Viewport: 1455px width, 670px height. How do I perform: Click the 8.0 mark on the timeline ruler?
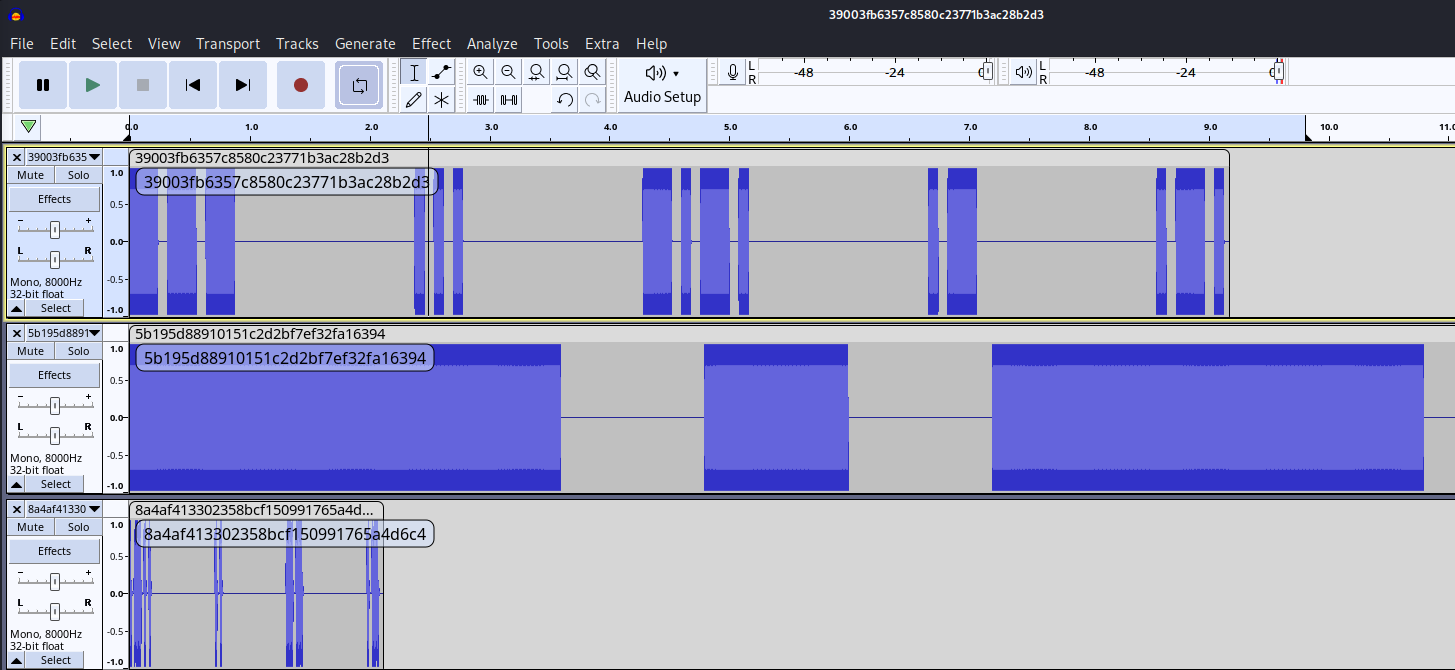pyautogui.click(x=1090, y=127)
